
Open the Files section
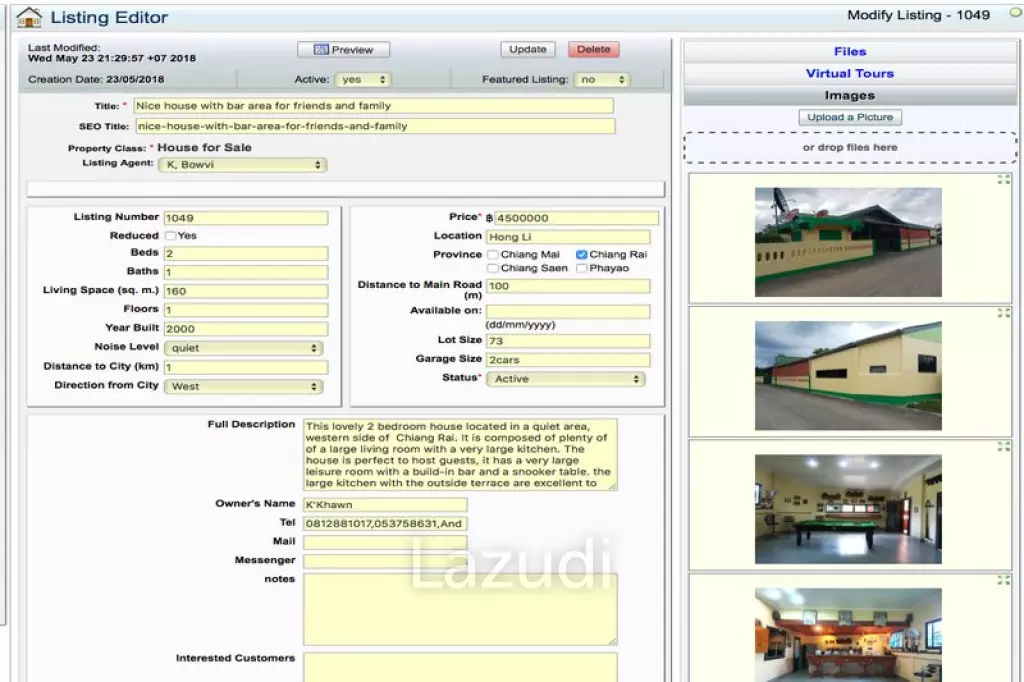pos(850,52)
